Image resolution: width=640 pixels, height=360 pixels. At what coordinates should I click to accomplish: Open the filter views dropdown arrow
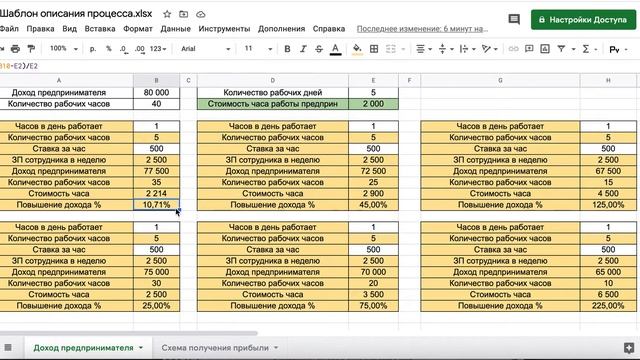coord(573,49)
